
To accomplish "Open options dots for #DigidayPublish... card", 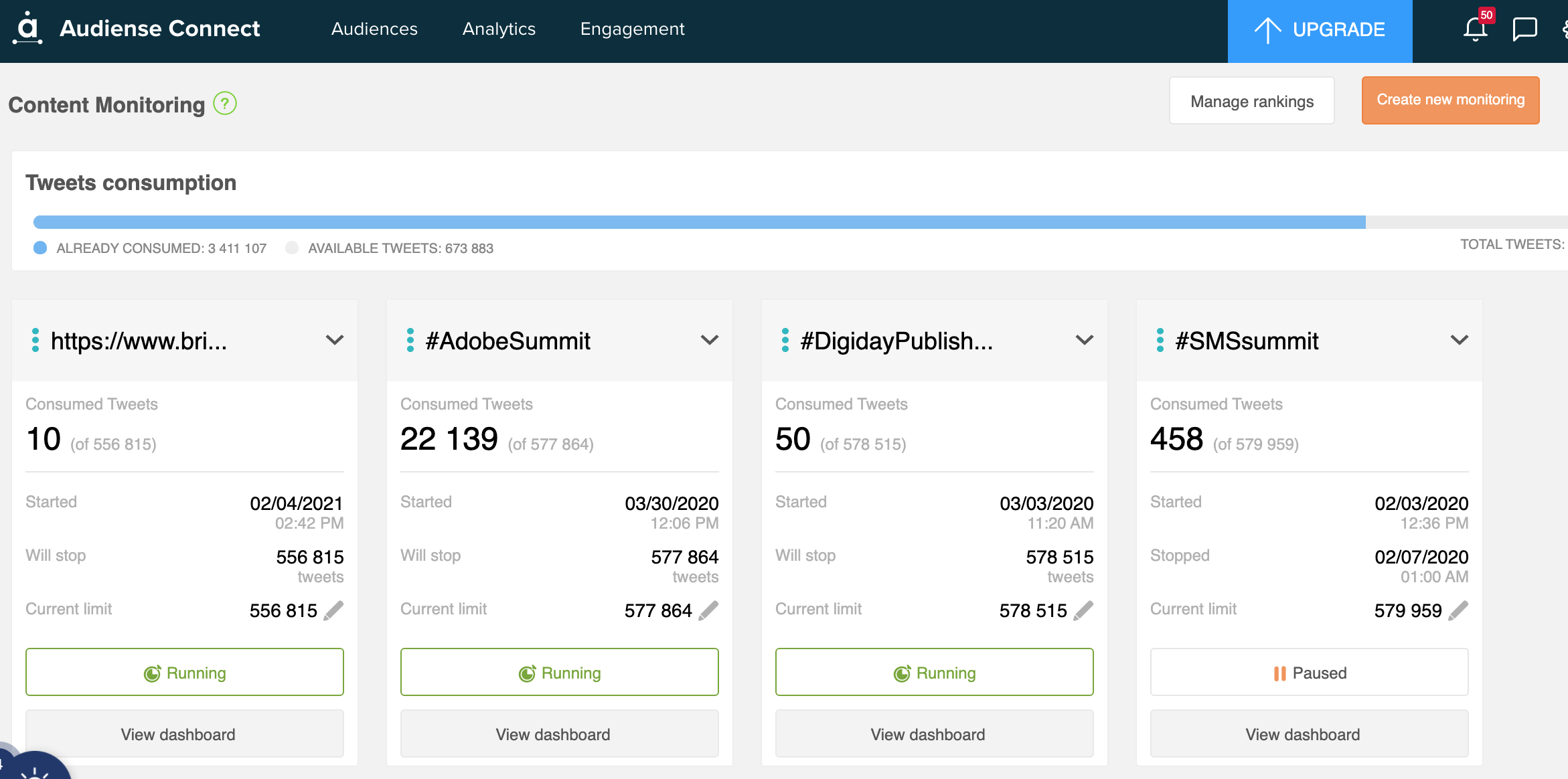I will click(785, 340).
